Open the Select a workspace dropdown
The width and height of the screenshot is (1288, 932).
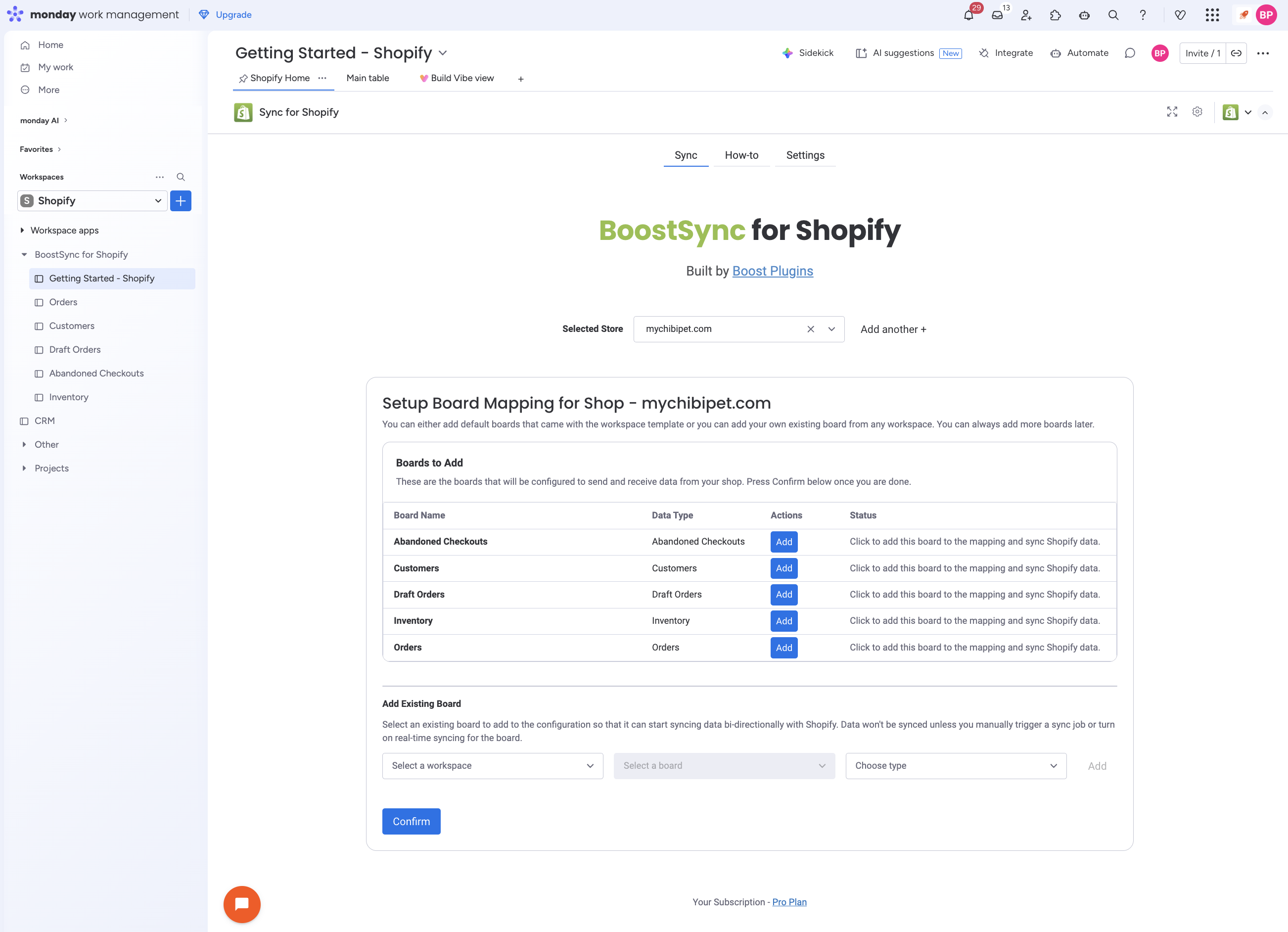(x=492, y=766)
